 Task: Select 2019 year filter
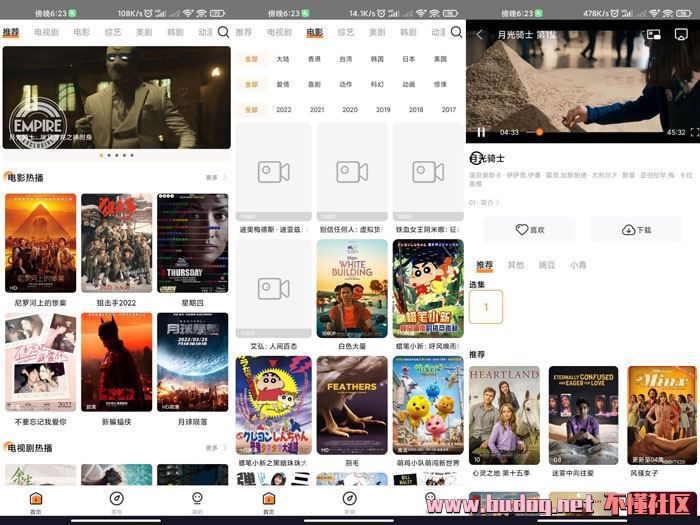383,109
